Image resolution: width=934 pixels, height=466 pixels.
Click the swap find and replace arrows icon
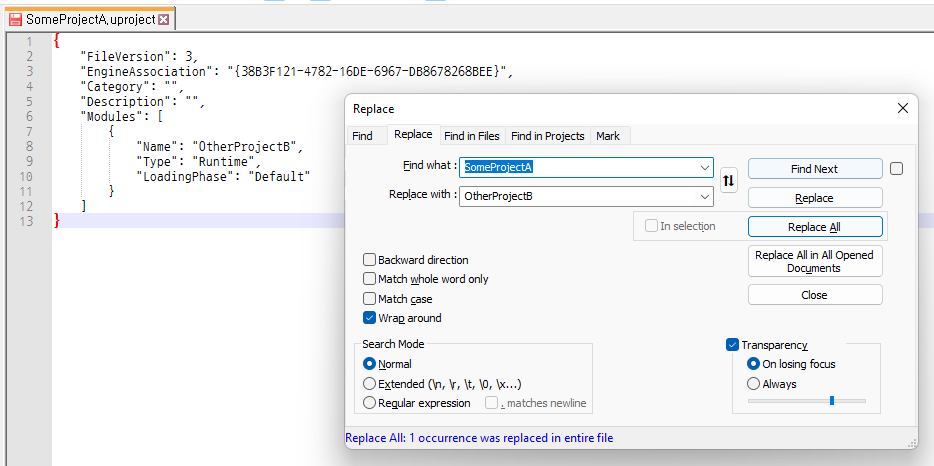pos(729,181)
